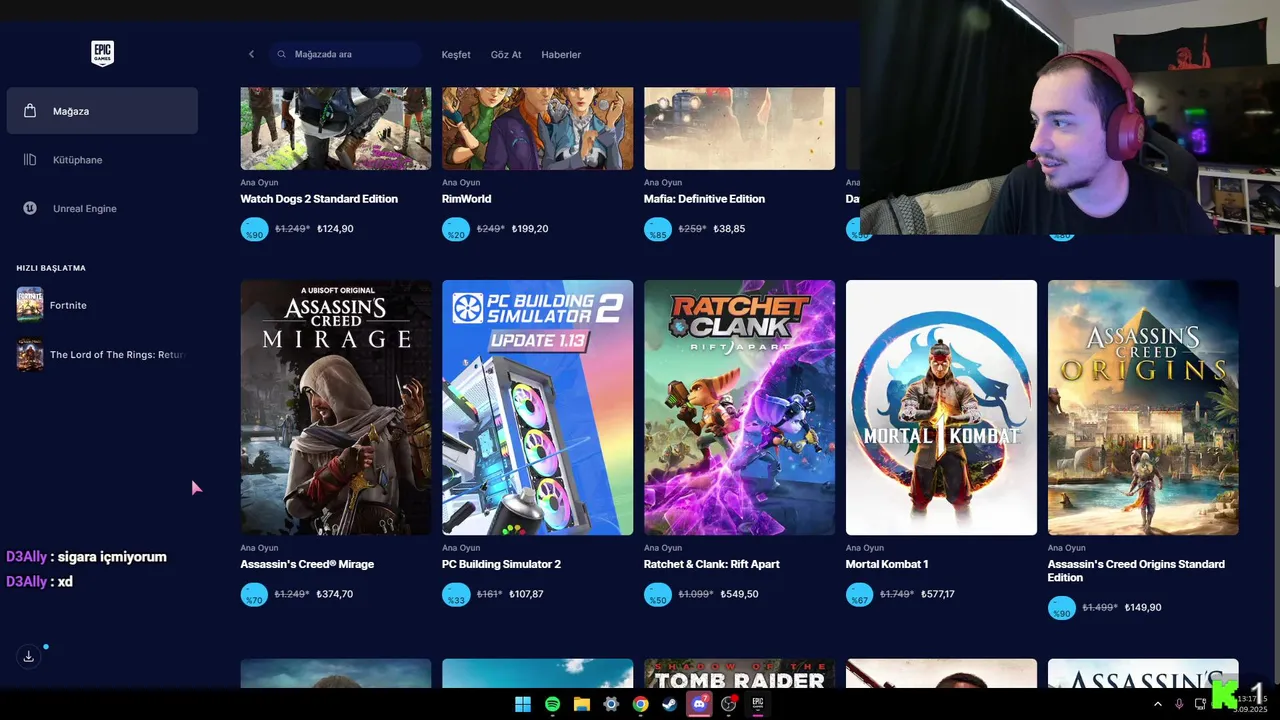Click the Assassin's Creed® Mirage title
The image size is (1280, 720).
coord(307,564)
